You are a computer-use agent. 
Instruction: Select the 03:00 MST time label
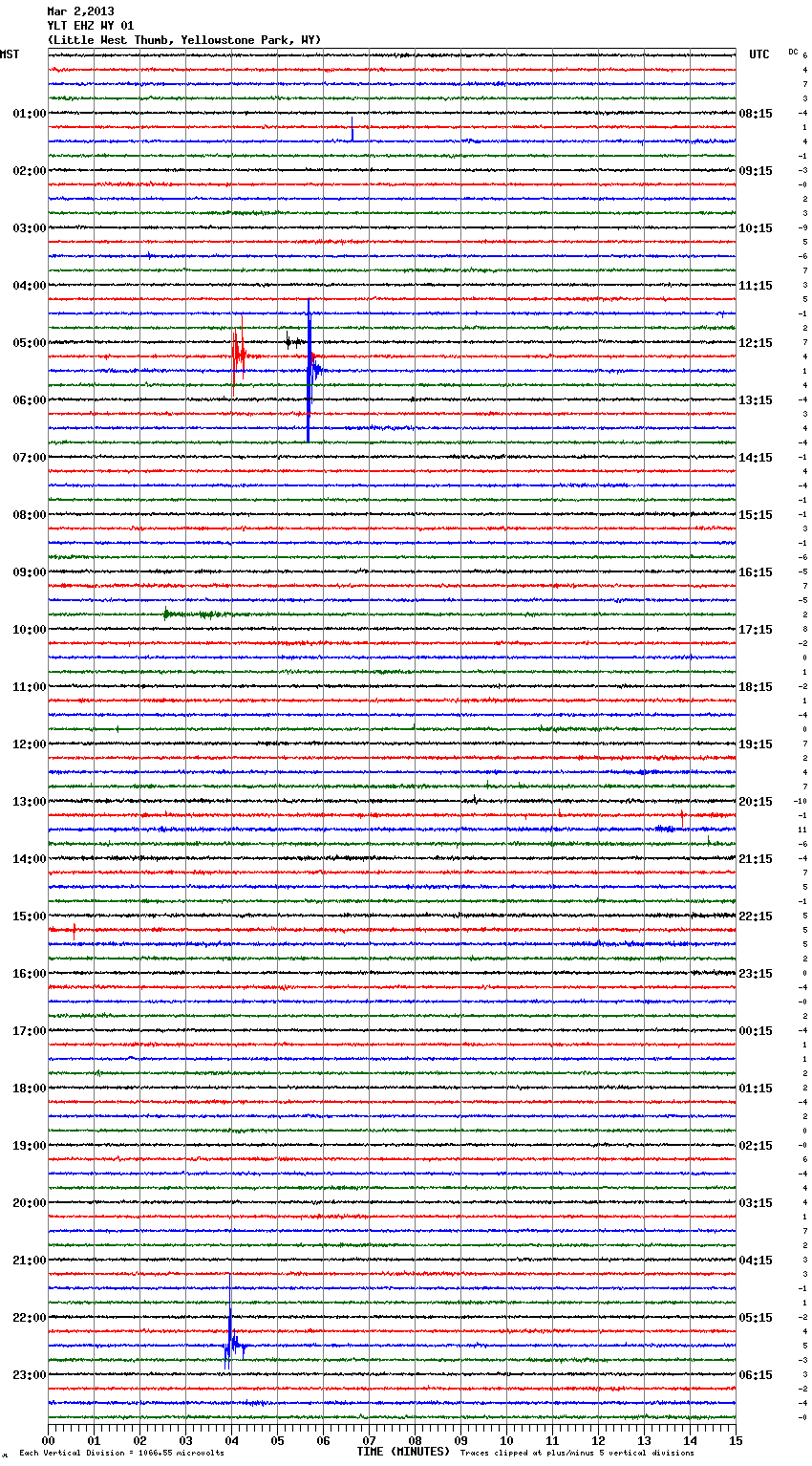(x=30, y=228)
